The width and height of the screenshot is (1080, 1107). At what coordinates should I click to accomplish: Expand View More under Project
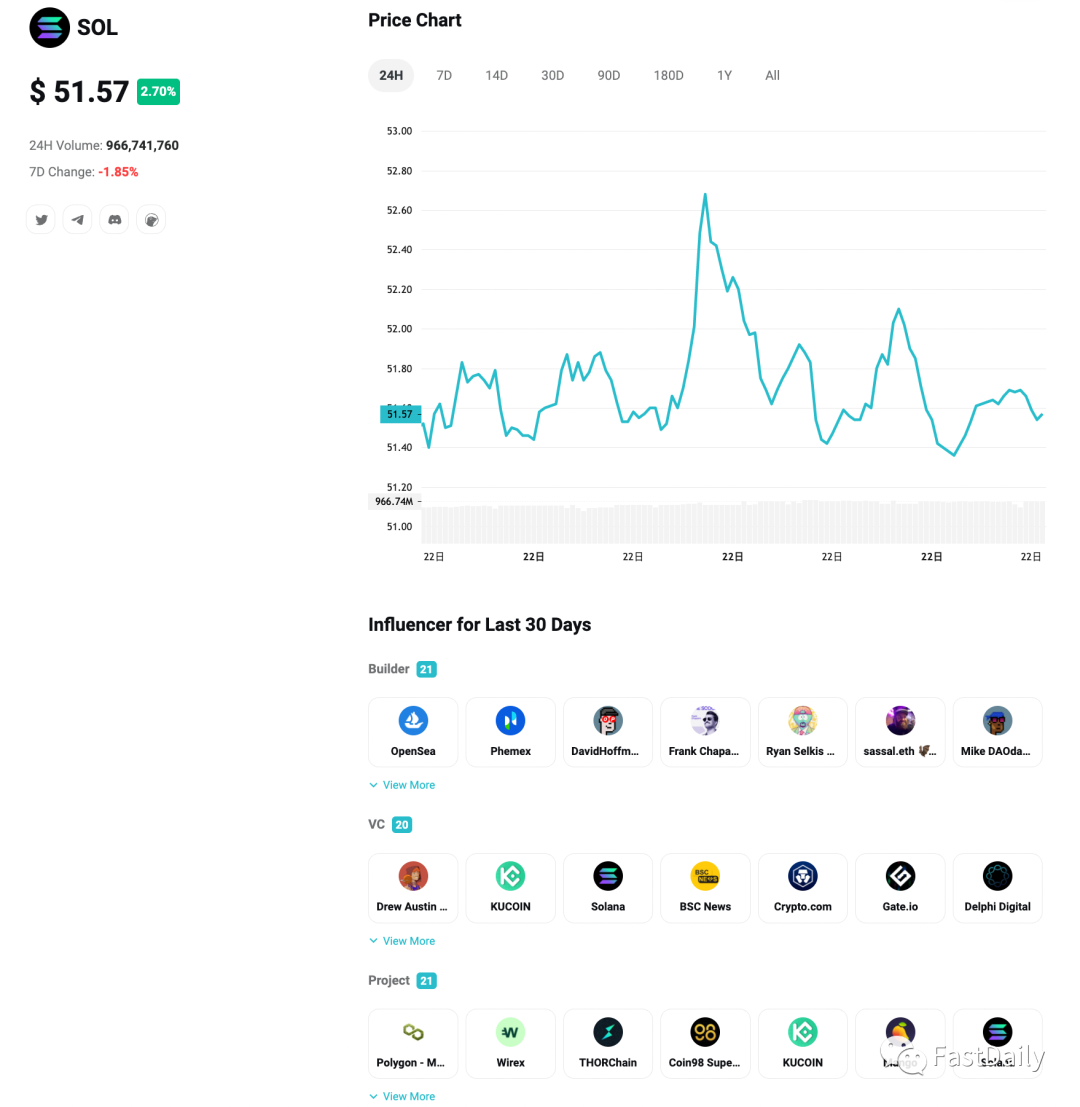pyautogui.click(x=402, y=1096)
